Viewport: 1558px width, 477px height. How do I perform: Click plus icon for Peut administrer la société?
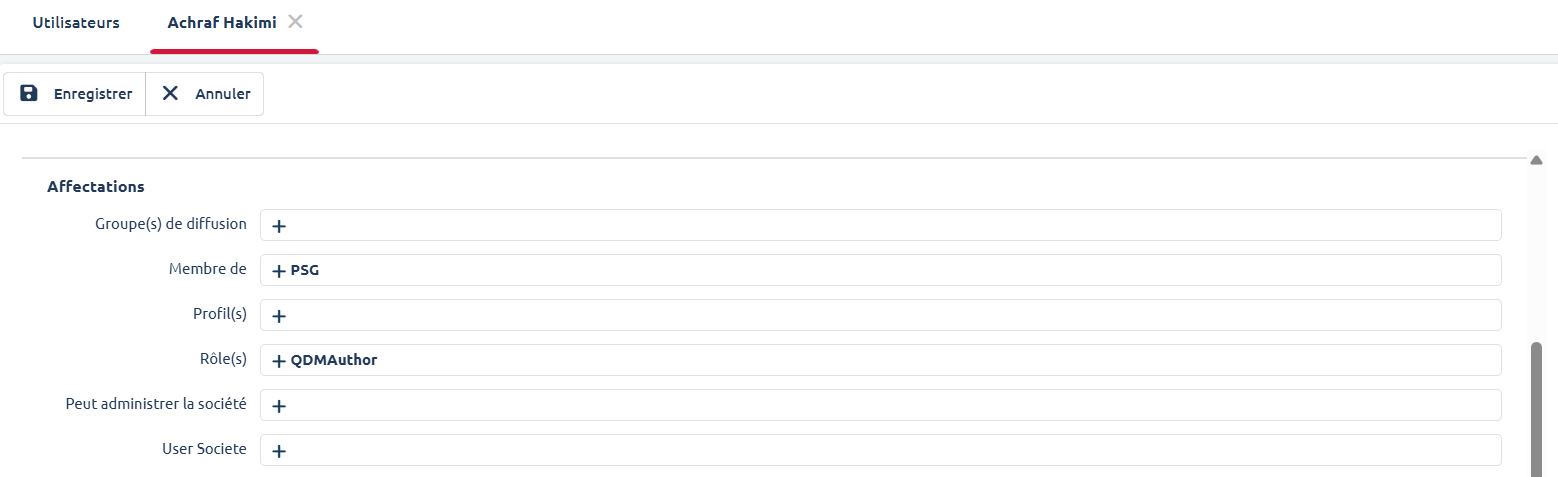279,406
